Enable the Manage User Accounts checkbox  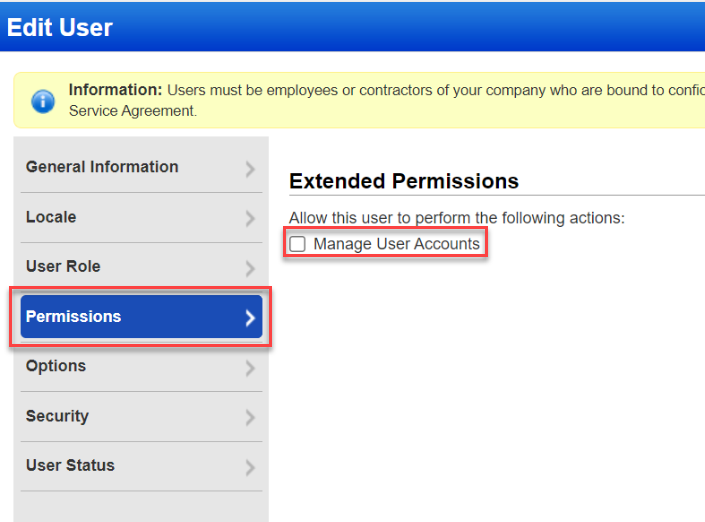[x=297, y=244]
